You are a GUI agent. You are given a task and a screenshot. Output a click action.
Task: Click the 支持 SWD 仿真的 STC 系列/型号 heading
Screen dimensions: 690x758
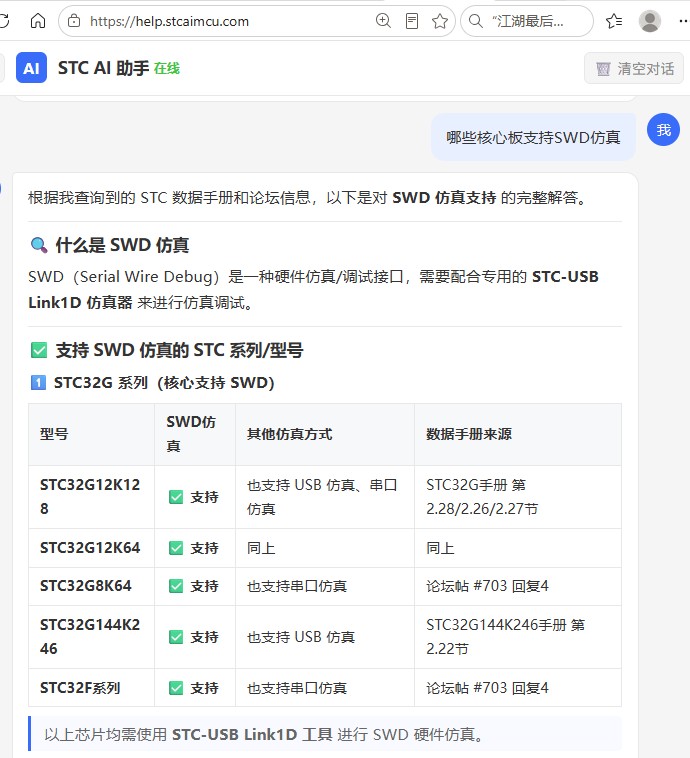167,350
